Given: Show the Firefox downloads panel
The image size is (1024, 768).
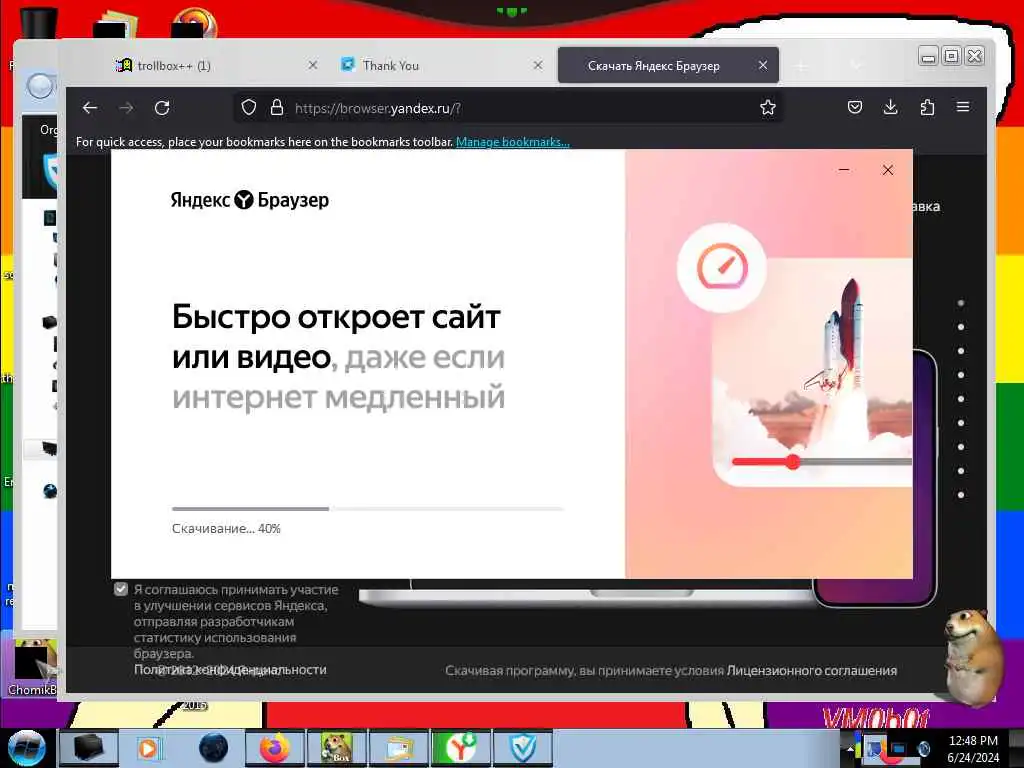Looking at the screenshot, I should point(891,107).
